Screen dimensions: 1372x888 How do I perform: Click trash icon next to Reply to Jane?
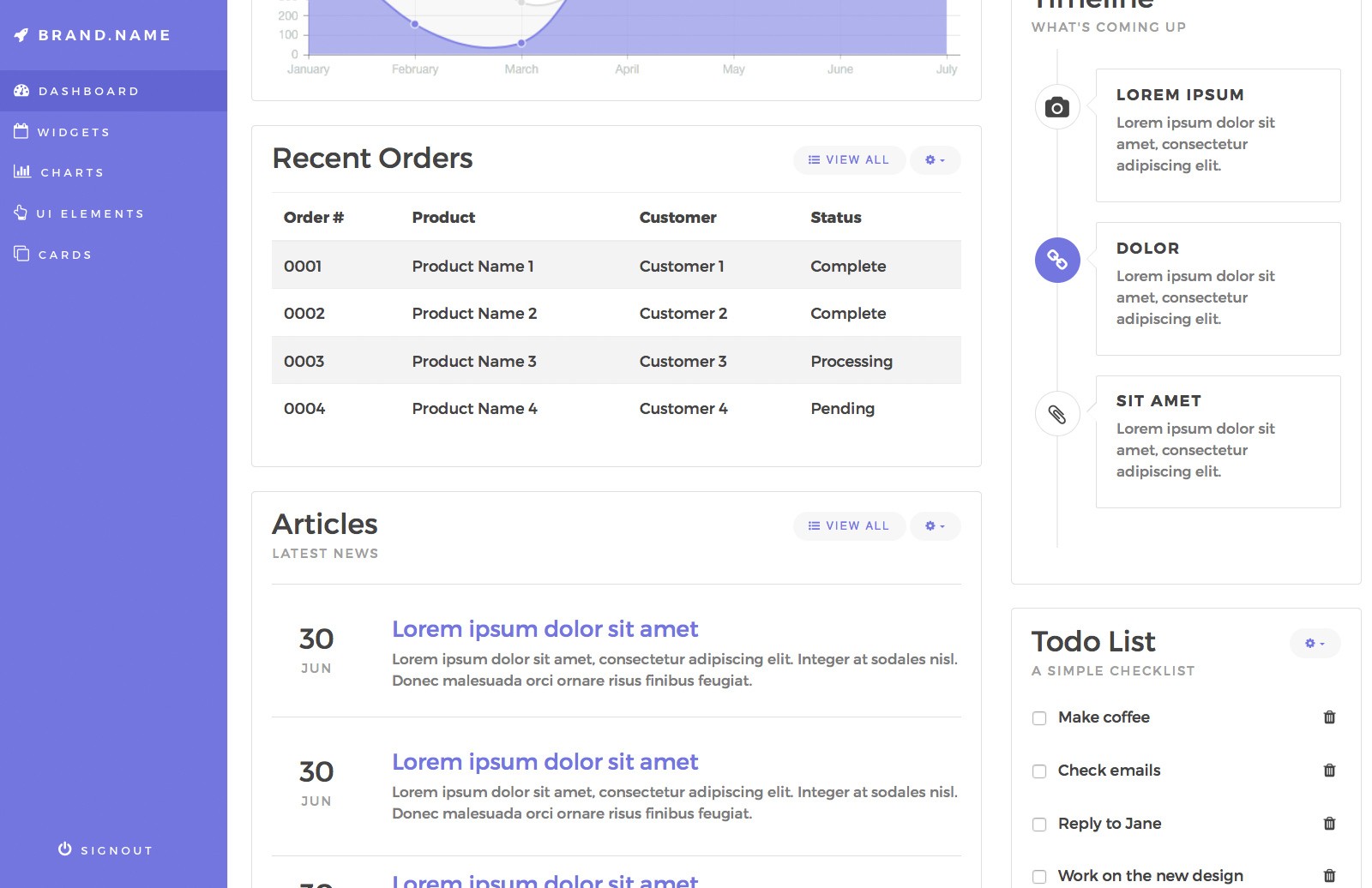1329,824
